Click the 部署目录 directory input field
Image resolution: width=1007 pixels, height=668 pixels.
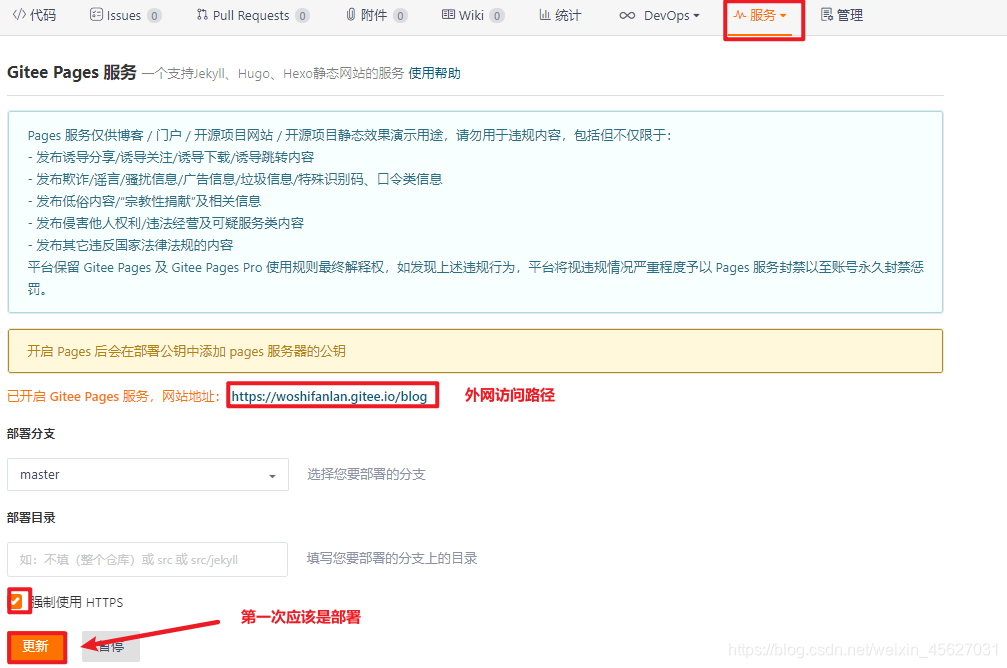(148, 559)
